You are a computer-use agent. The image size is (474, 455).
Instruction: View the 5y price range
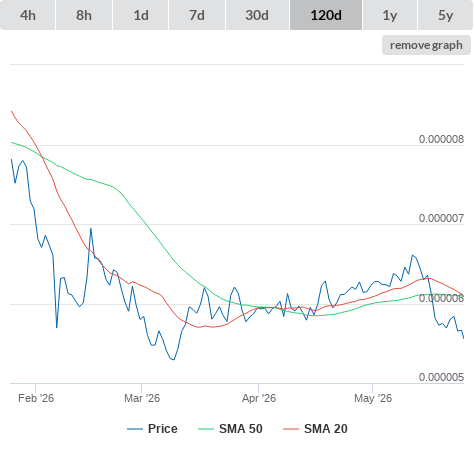pos(446,15)
